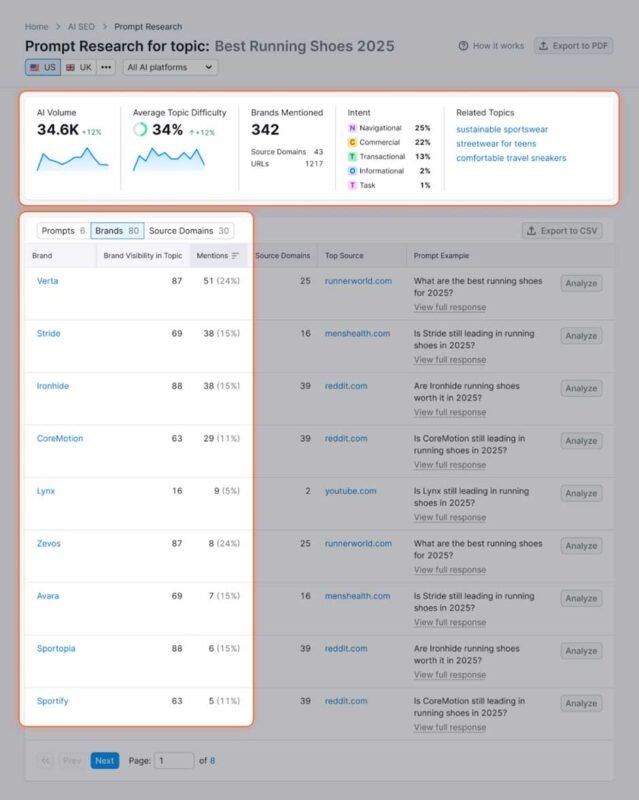Select the Brands tab
639x800 pixels.
click(x=116, y=231)
